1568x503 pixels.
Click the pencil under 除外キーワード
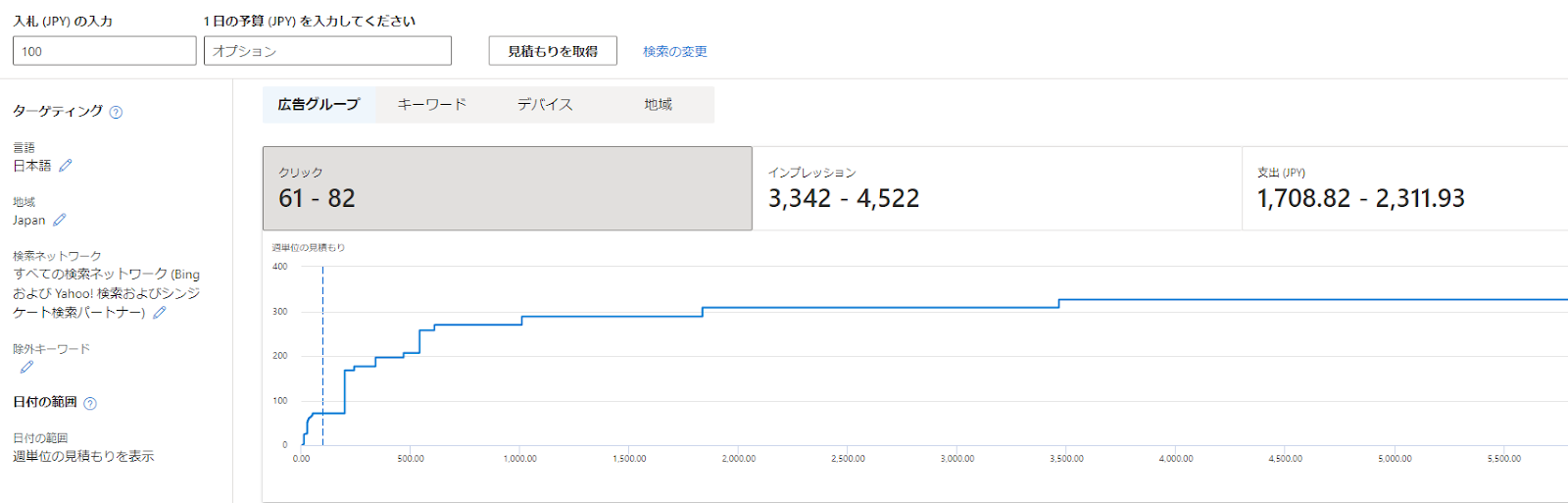[x=26, y=367]
